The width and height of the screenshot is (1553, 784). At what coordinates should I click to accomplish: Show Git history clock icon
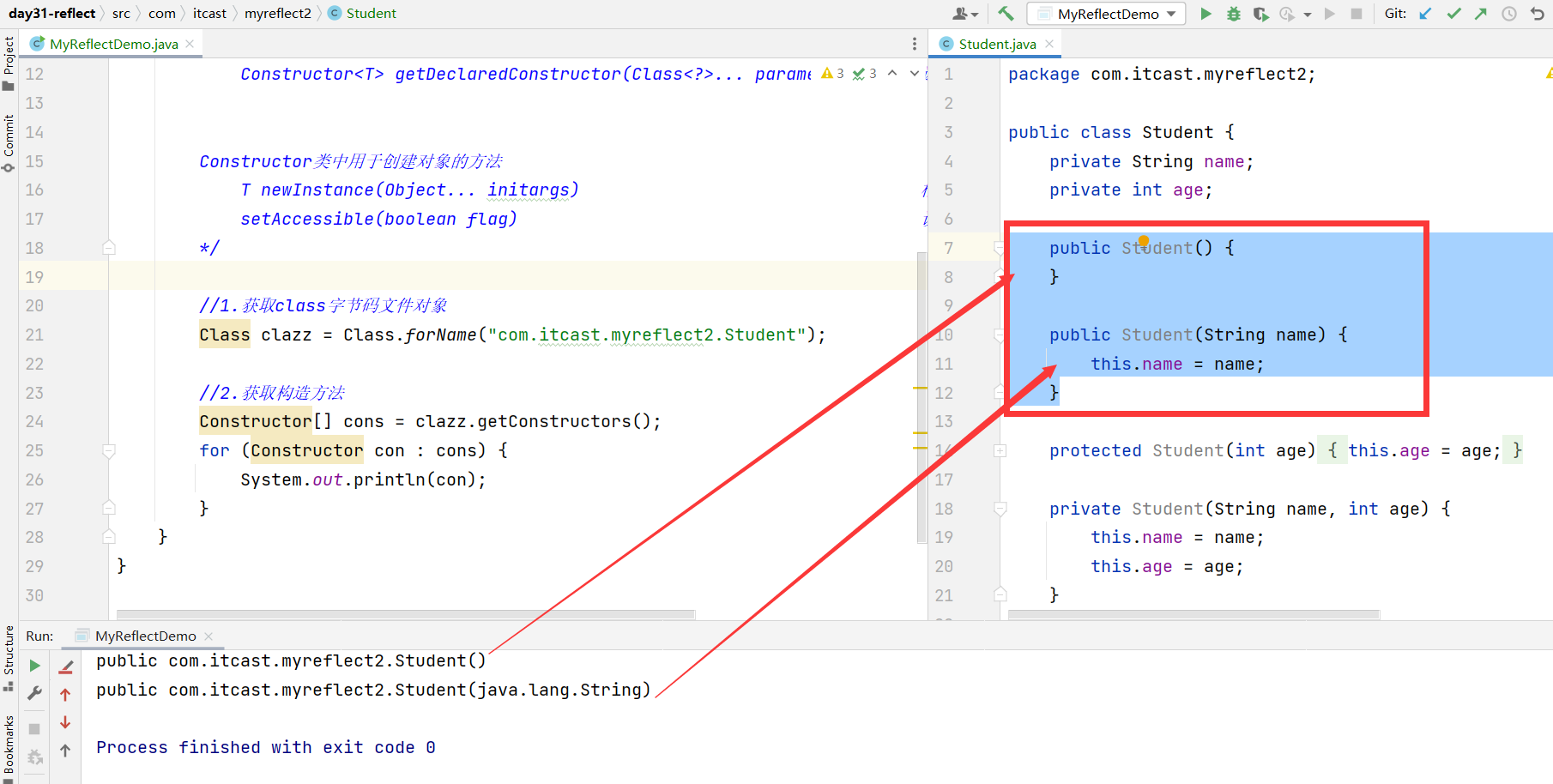[x=1509, y=14]
